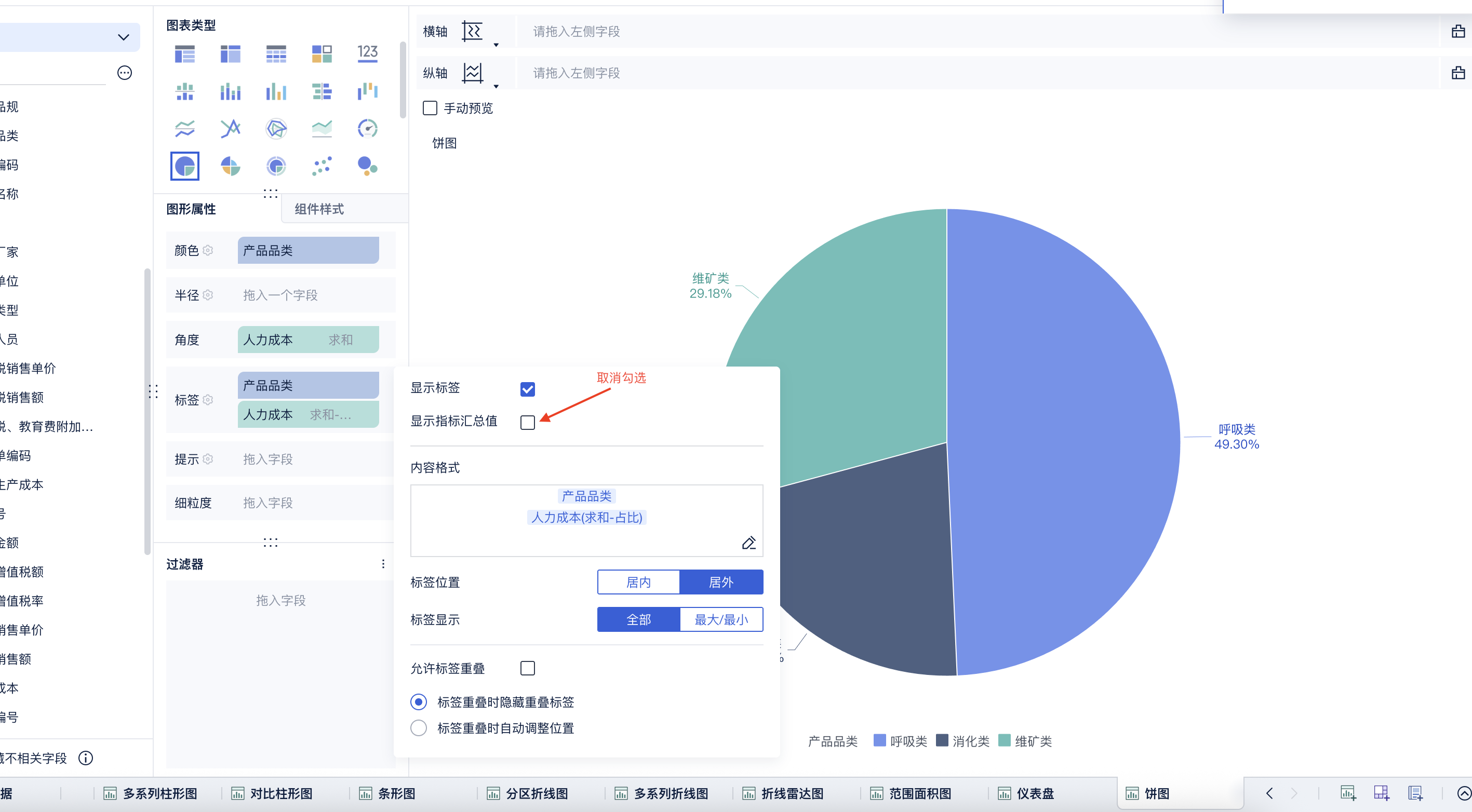The height and width of the screenshot is (812, 1472).
Task: Switch to the 组件样式 tab
Action: coord(319,209)
